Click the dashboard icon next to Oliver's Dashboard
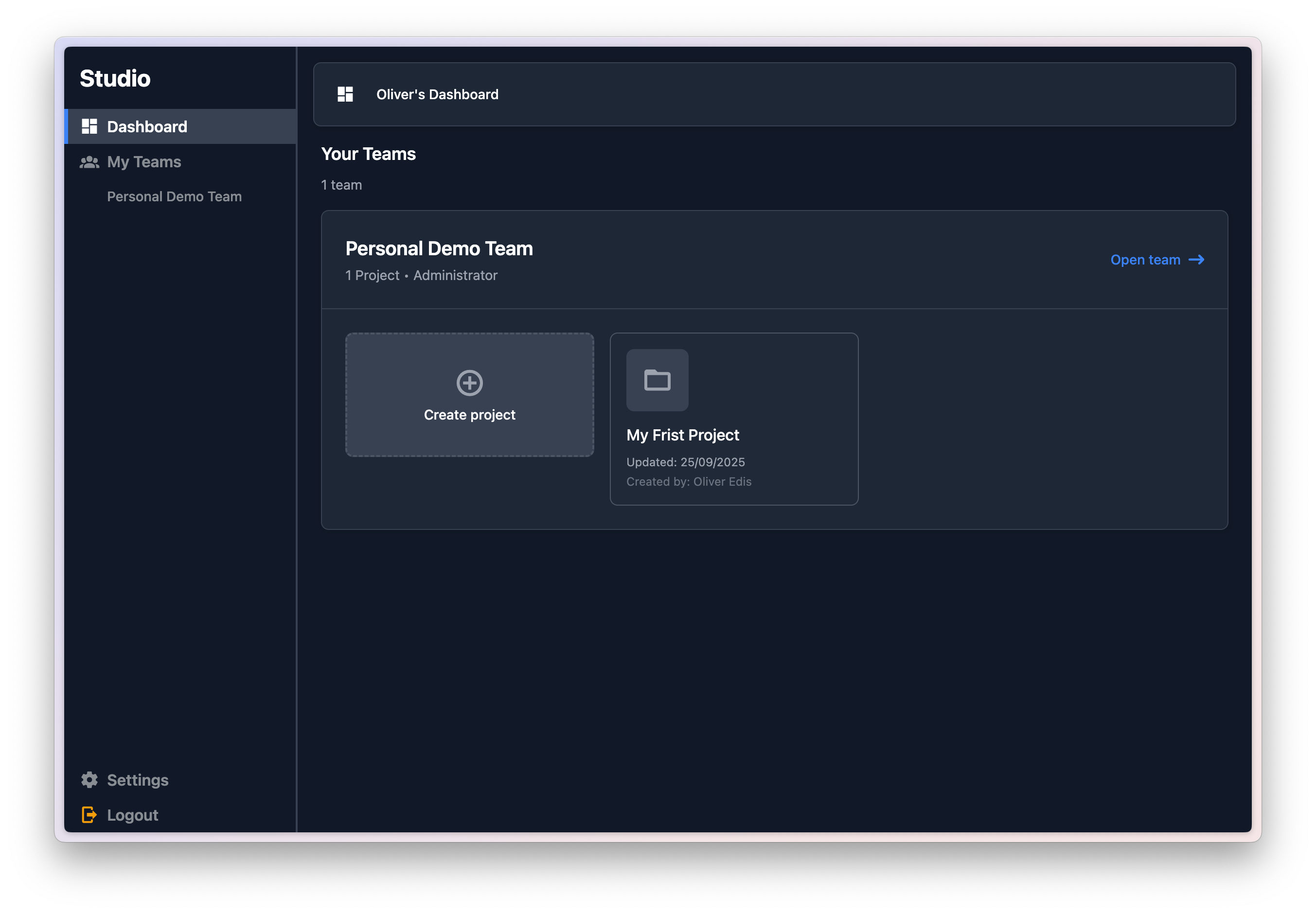 [345, 94]
